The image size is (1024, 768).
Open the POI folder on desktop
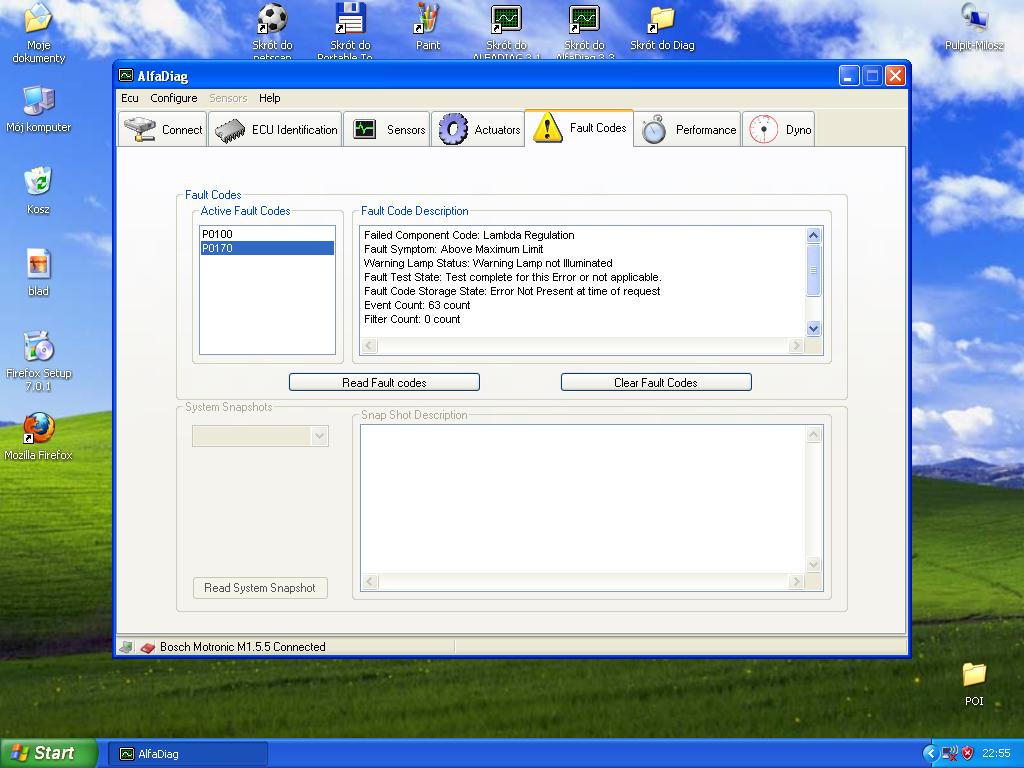point(974,674)
